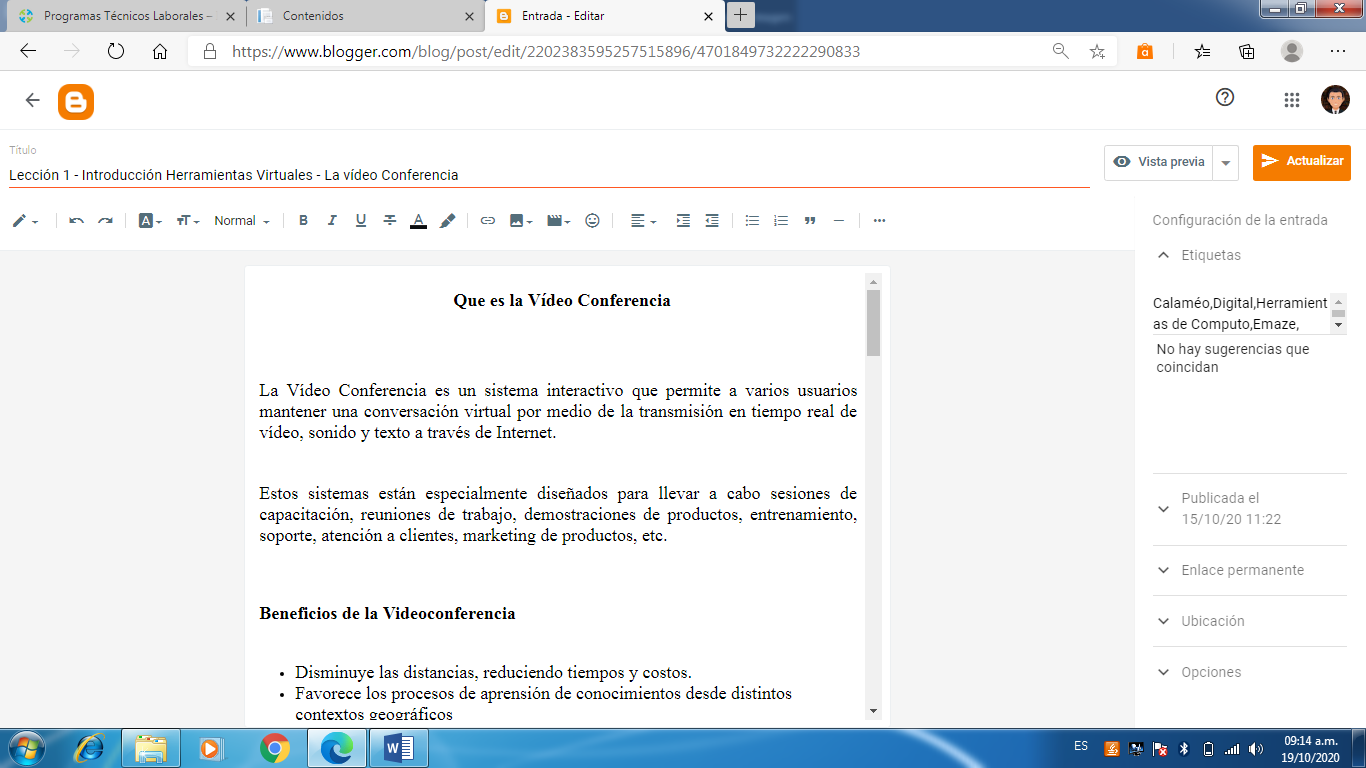1366x768 pixels.
Task: Expand the Enlace permanente section
Action: tap(1242, 570)
